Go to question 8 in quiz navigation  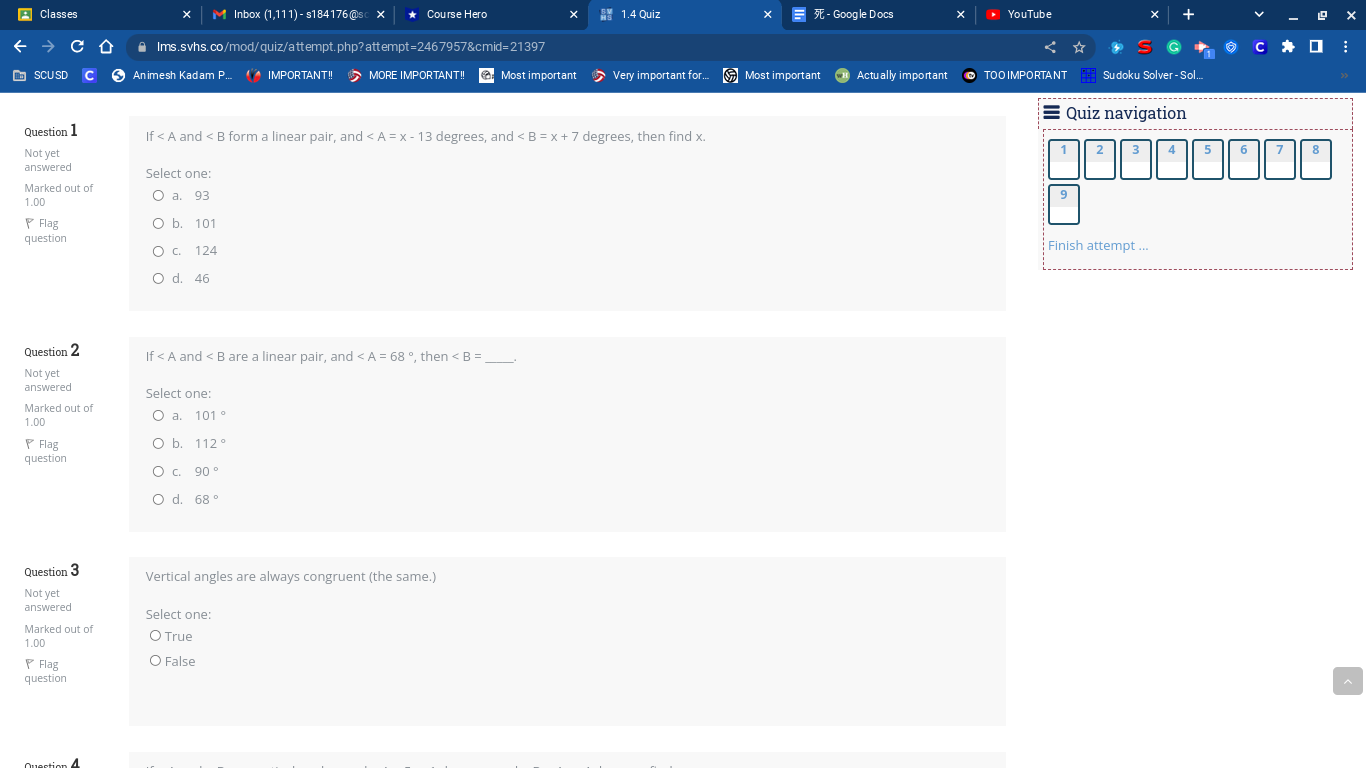[x=1316, y=160]
